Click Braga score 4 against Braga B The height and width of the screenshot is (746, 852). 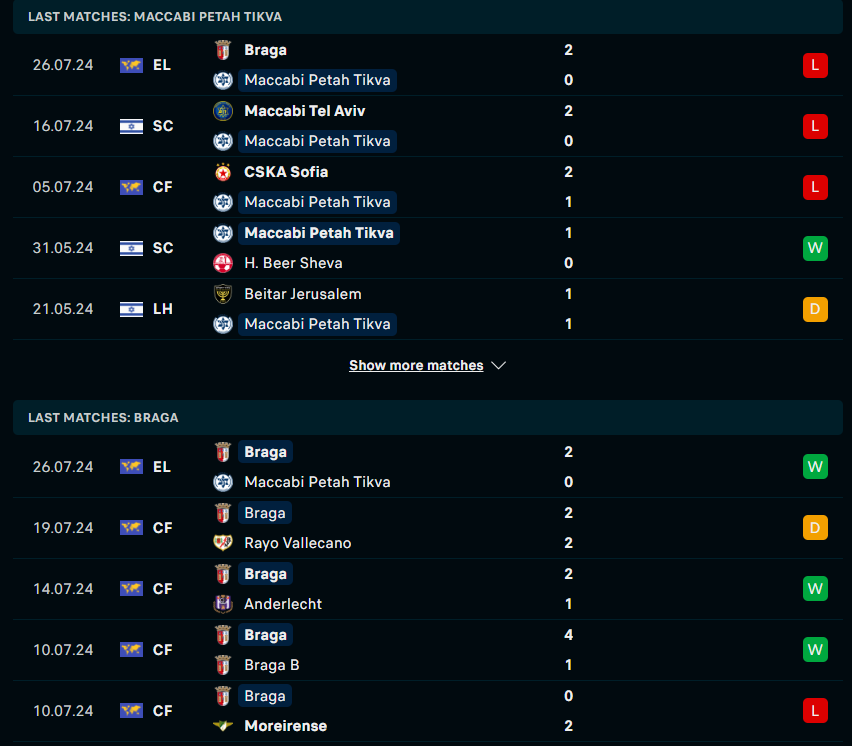coord(568,635)
